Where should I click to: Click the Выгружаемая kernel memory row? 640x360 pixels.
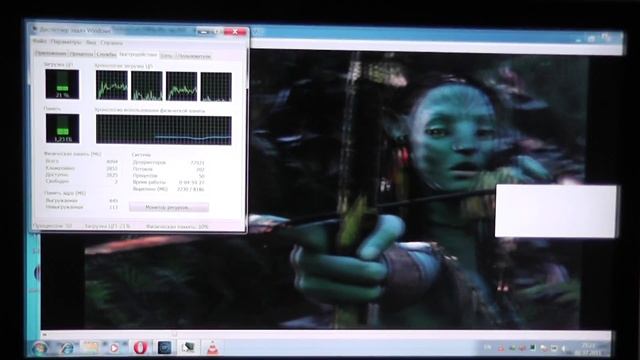(81, 200)
